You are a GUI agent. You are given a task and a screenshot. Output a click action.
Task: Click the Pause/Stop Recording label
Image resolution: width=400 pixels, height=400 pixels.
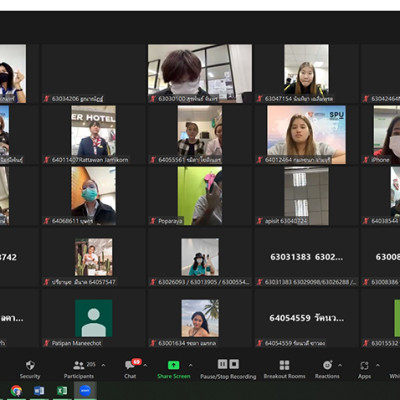tap(228, 376)
